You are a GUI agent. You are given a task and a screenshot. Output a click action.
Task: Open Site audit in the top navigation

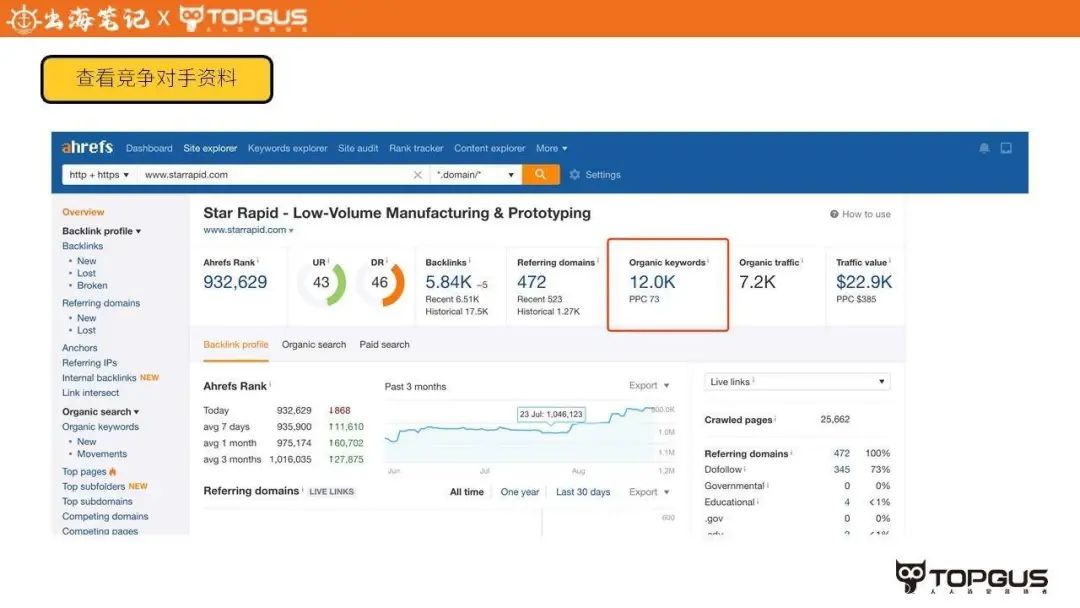357,148
